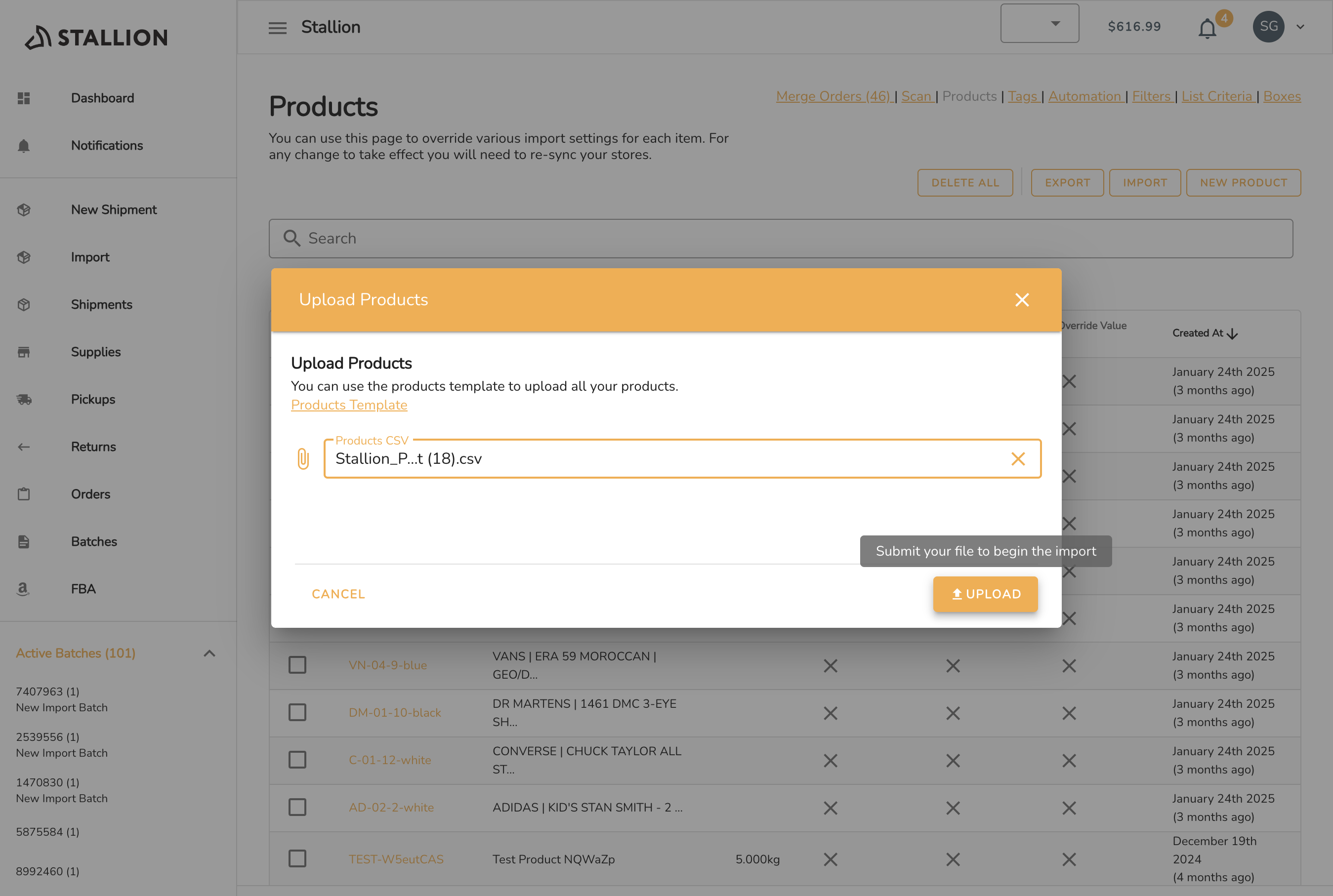
Task: Open batch 7407963 New Import Batch
Action: point(62,699)
